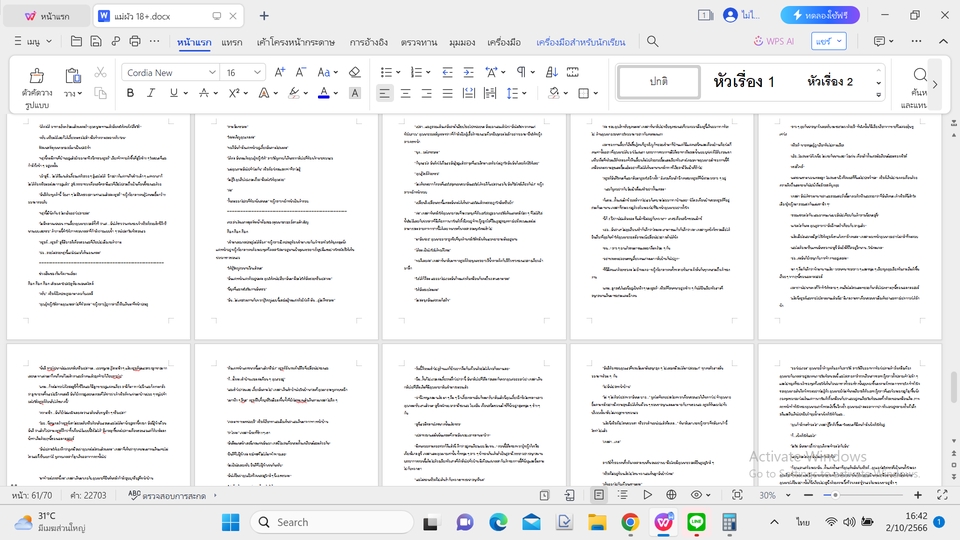This screenshot has height=540, width=960.
Task: Apply the หัวเรื่อง 2 heading style
Action: point(830,81)
